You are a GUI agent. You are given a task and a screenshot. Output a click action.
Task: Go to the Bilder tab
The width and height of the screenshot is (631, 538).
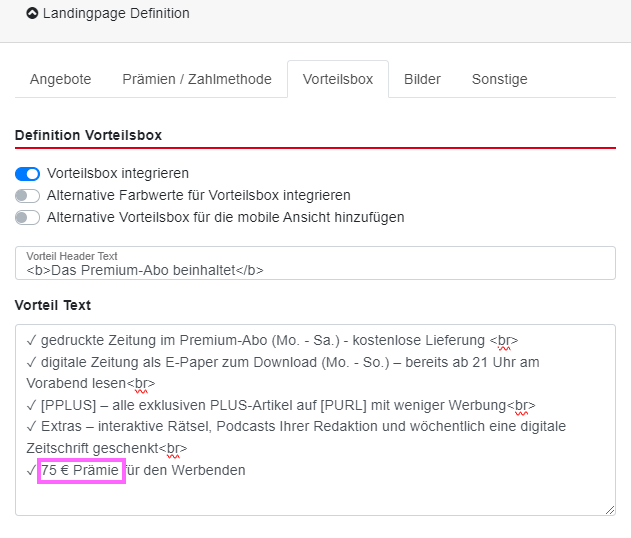(422, 79)
